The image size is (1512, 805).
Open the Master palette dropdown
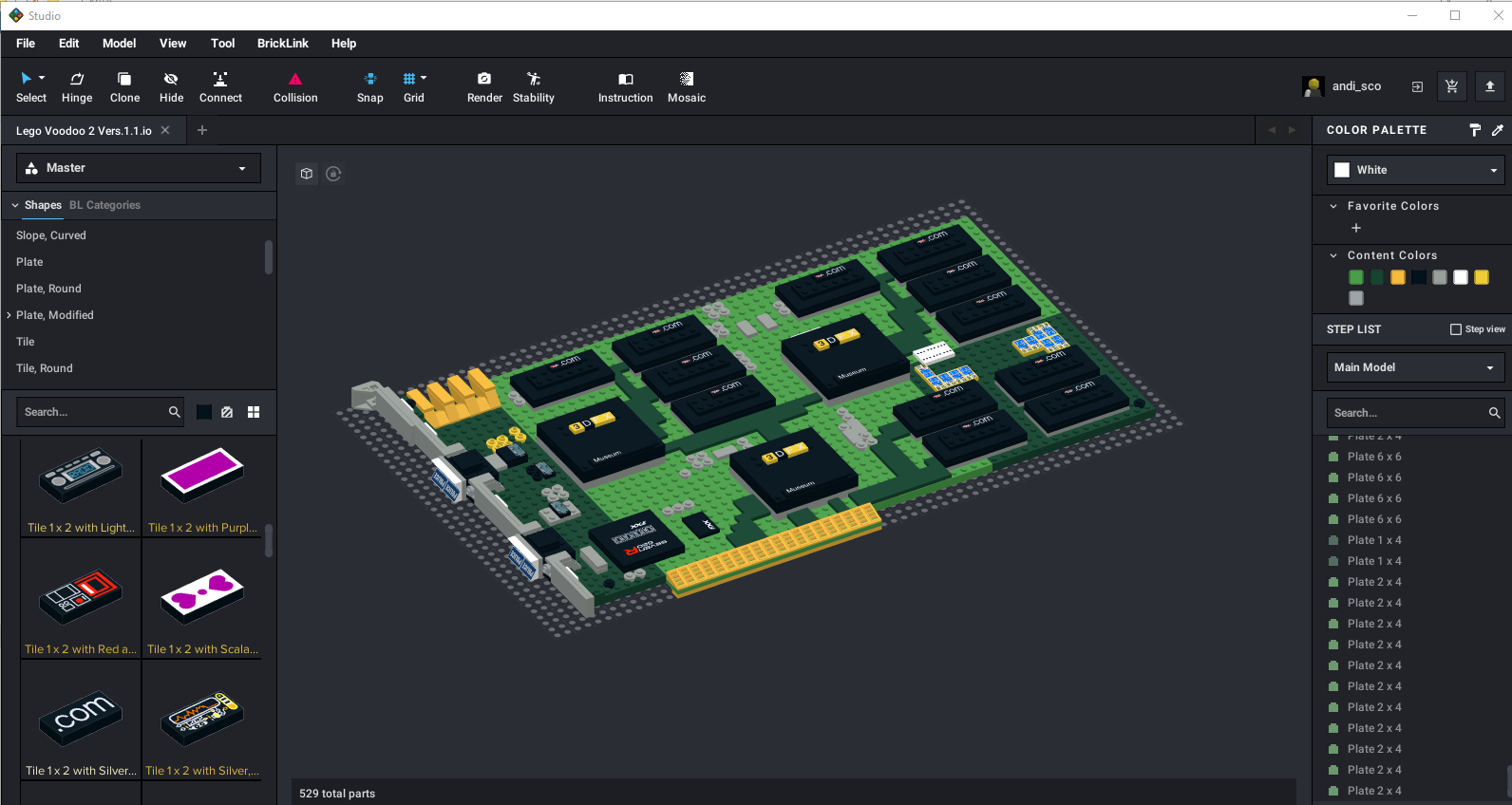coord(139,168)
